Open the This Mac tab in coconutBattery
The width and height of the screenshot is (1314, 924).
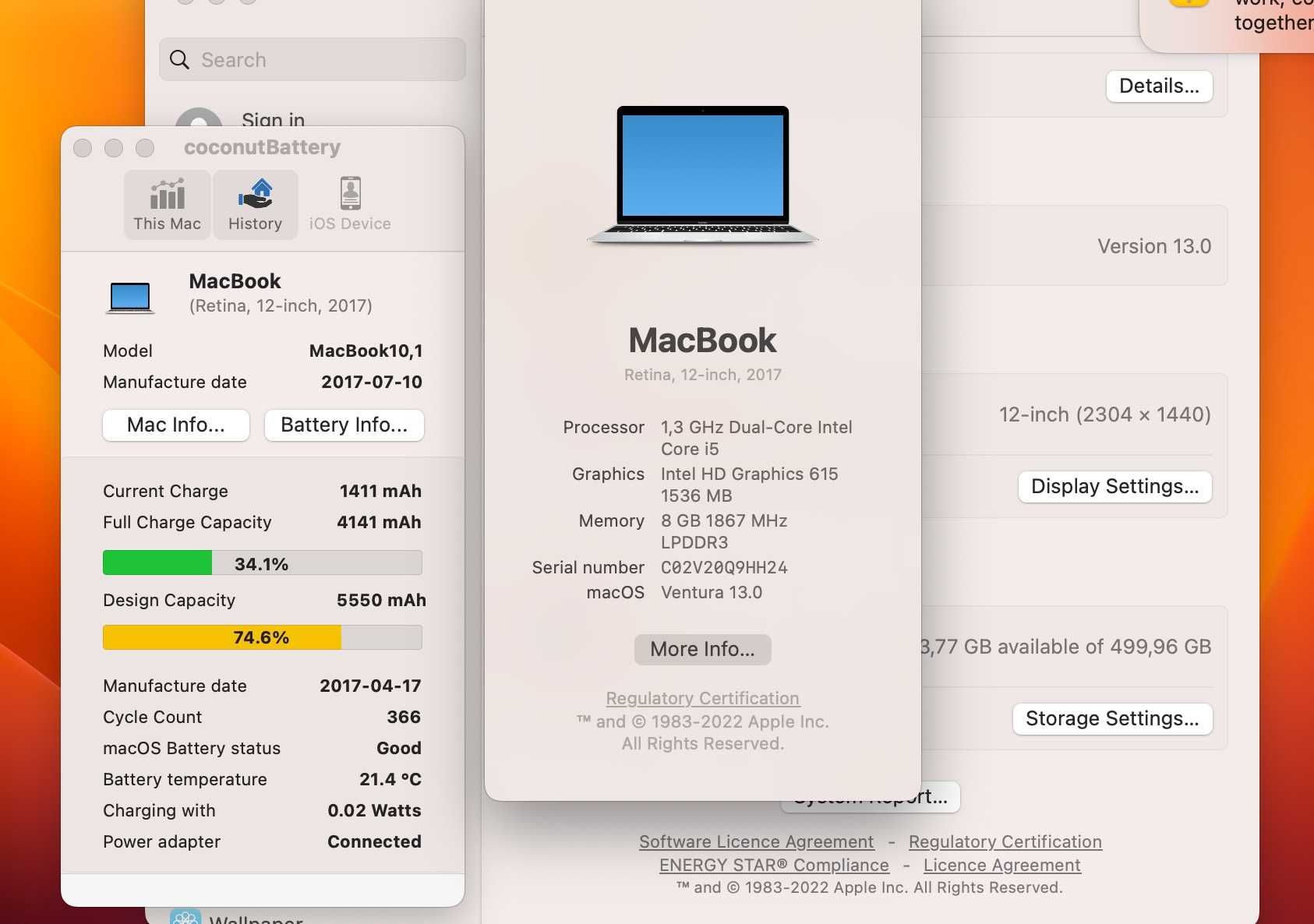[167, 204]
